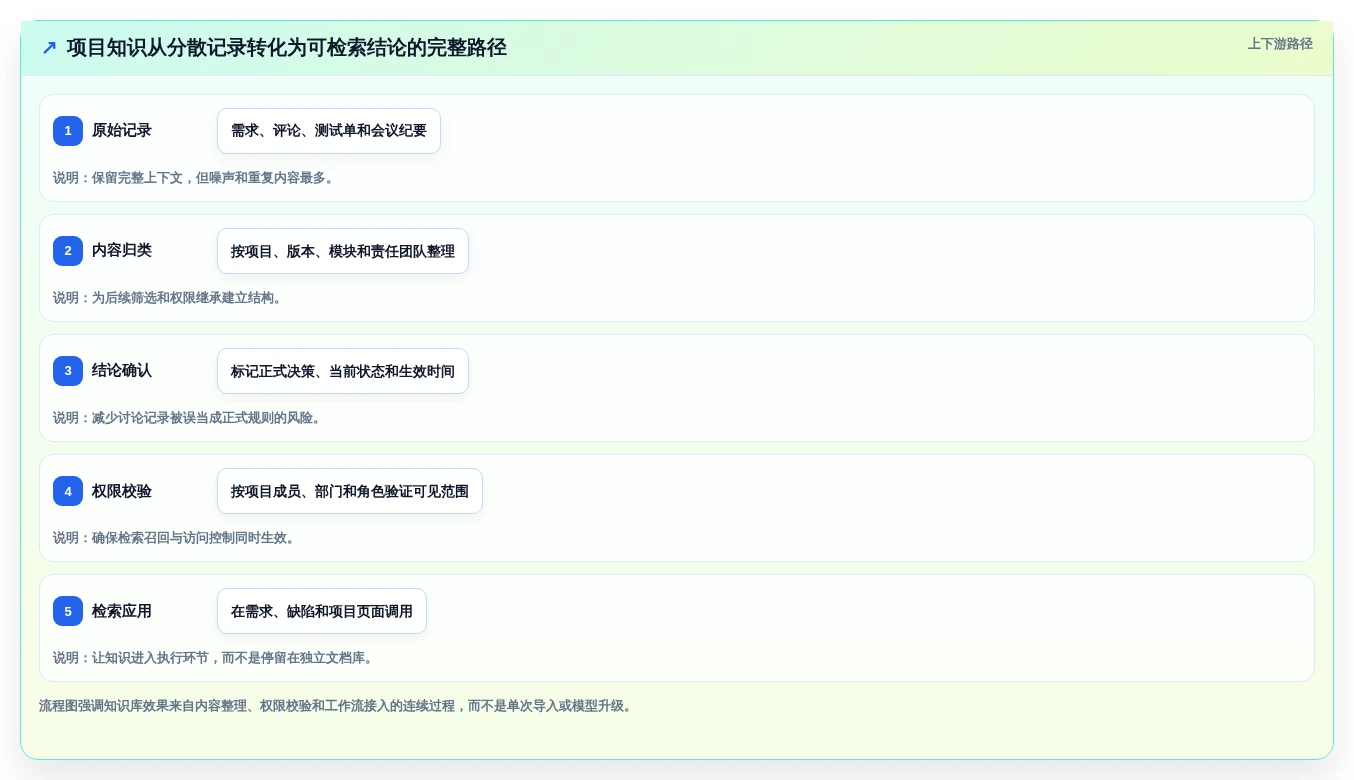Click the step 1 number badge

click(x=68, y=131)
